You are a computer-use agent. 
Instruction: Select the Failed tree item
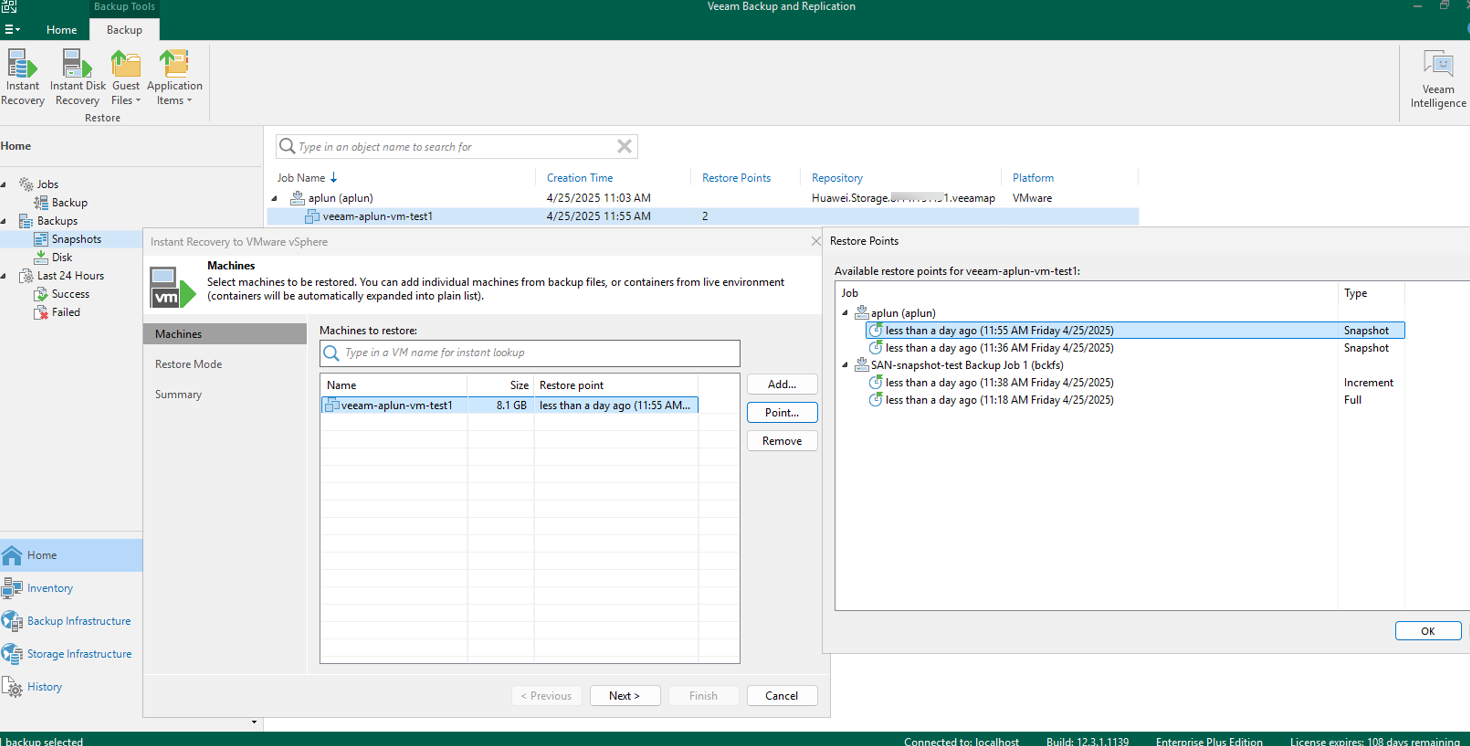pyautogui.click(x=66, y=312)
